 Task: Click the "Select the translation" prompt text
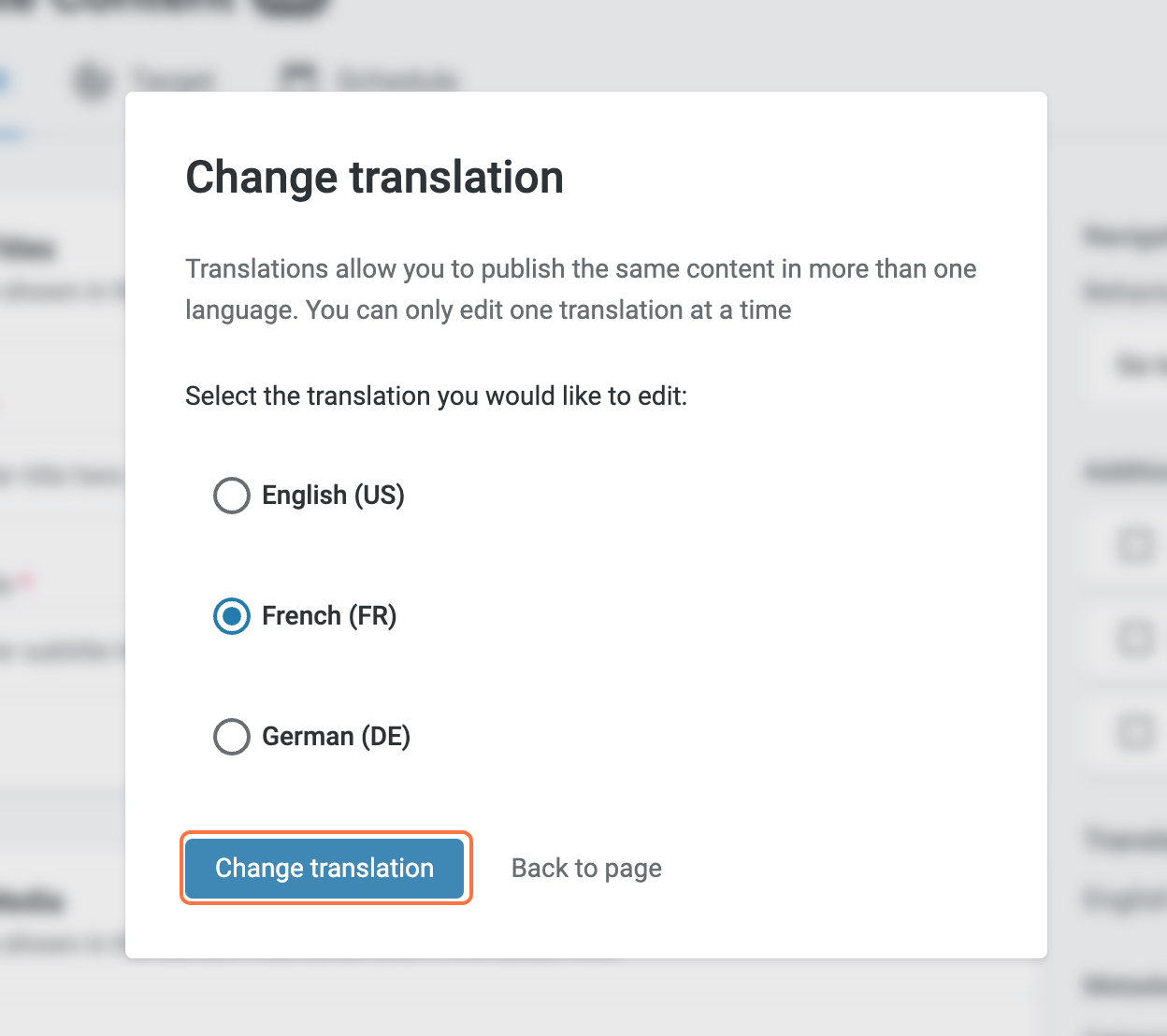(436, 396)
